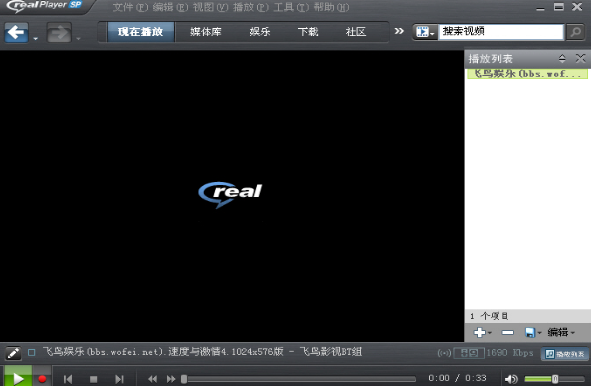591x386 pixels.
Task: Click the blue Back arrow button
Action: [x=16, y=33]
